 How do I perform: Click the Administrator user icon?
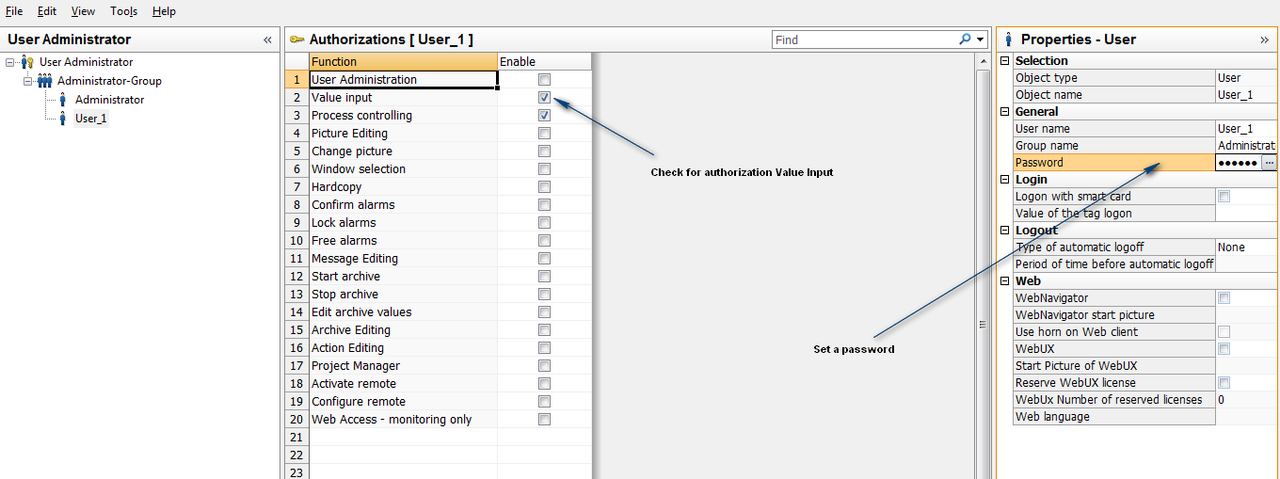click(x=63, y=100)
